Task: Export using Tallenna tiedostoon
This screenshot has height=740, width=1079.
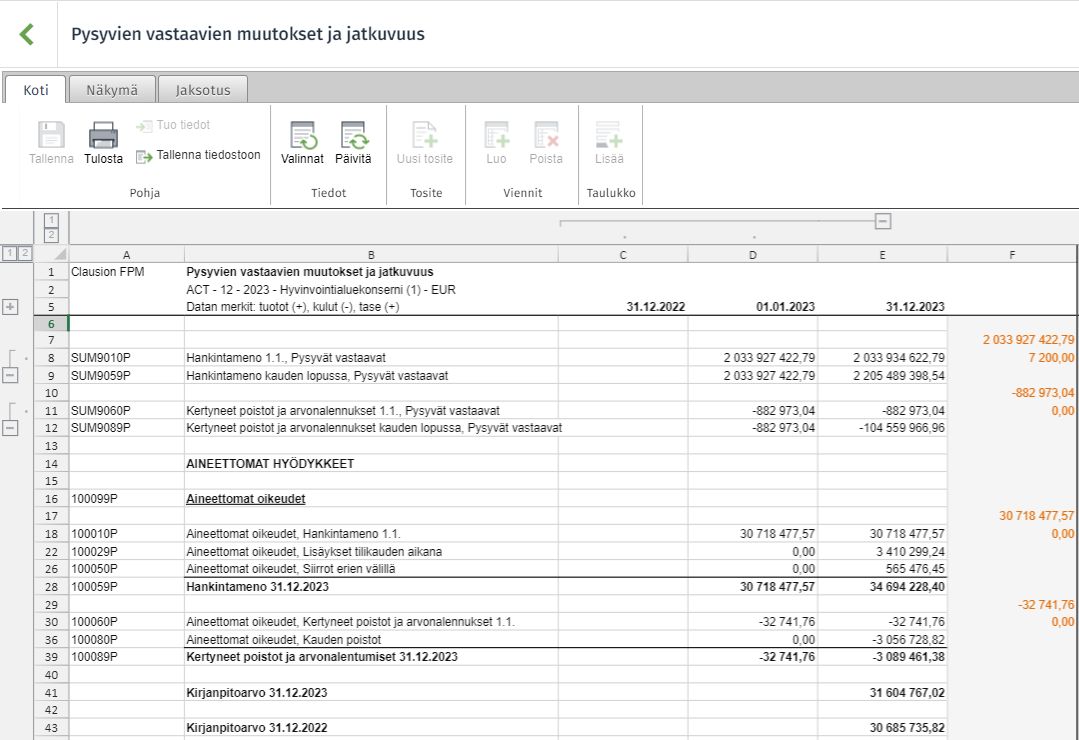Action: point(198,156)
